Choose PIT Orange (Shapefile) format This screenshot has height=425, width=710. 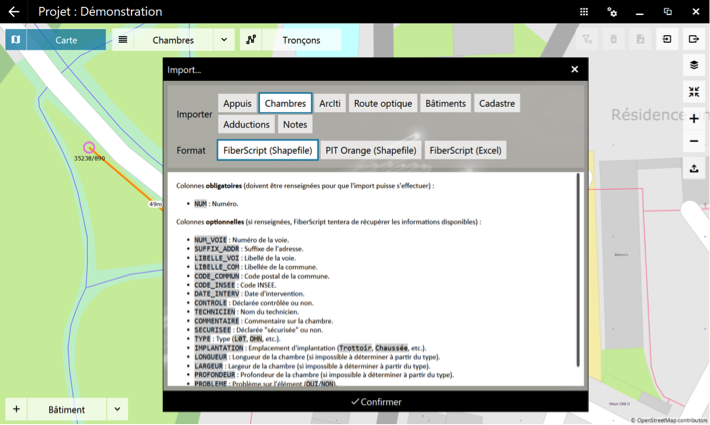click(x=371, y=150)
